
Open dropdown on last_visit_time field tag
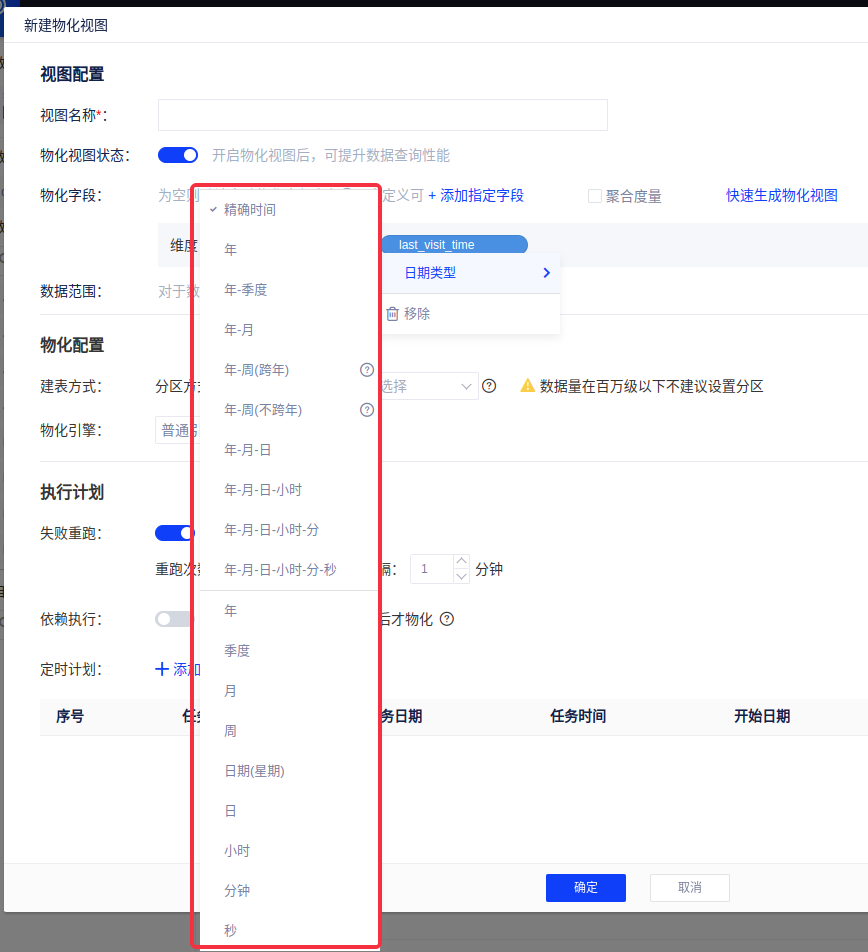453,245
